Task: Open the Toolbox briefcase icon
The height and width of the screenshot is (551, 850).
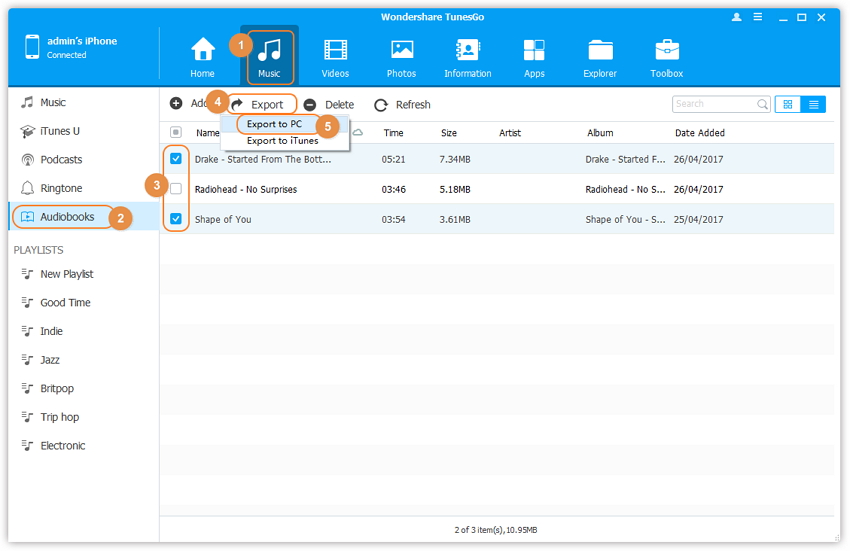Action: (667, 50)
